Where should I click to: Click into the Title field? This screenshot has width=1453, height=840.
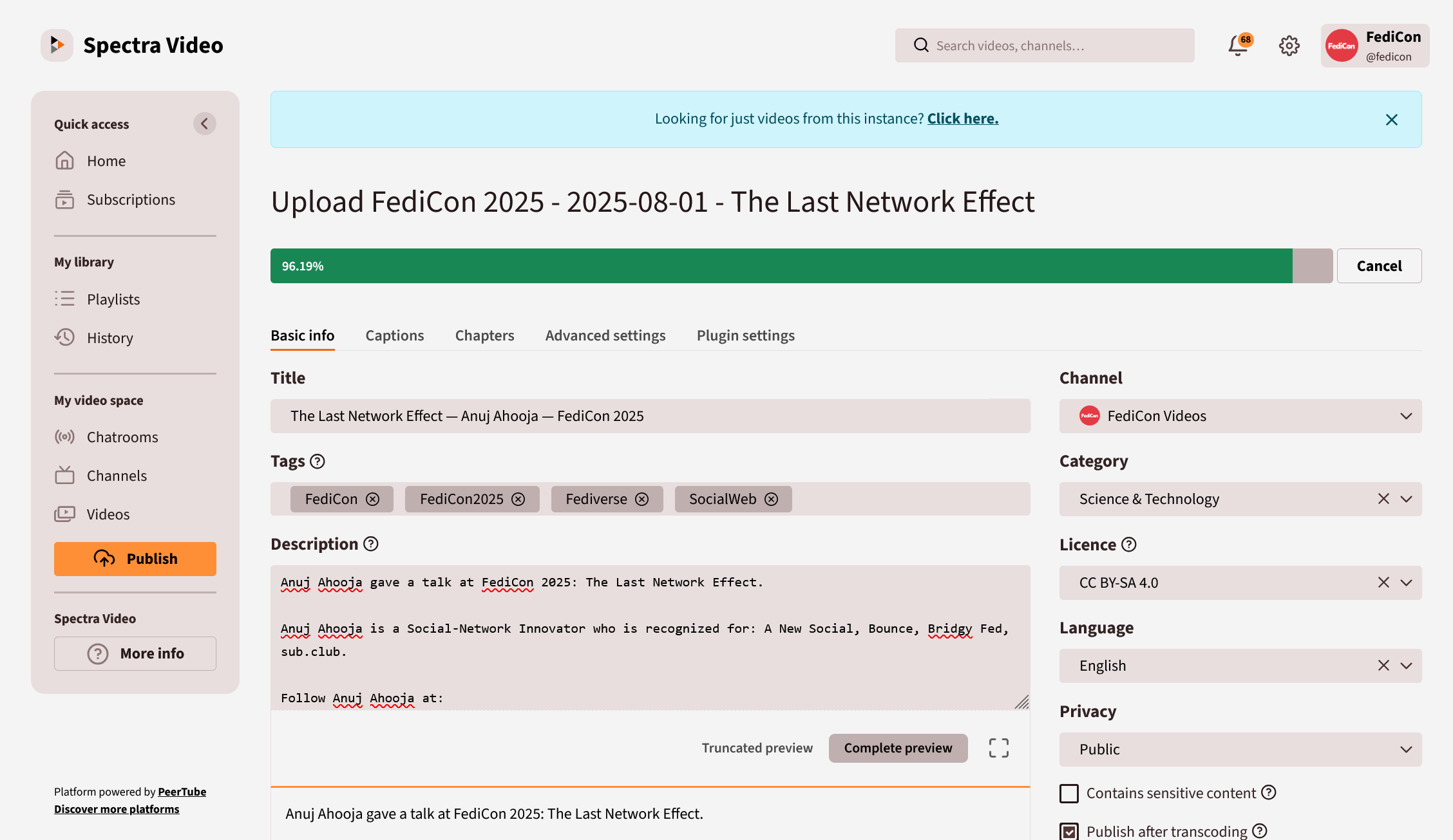[x=651, y=416]
